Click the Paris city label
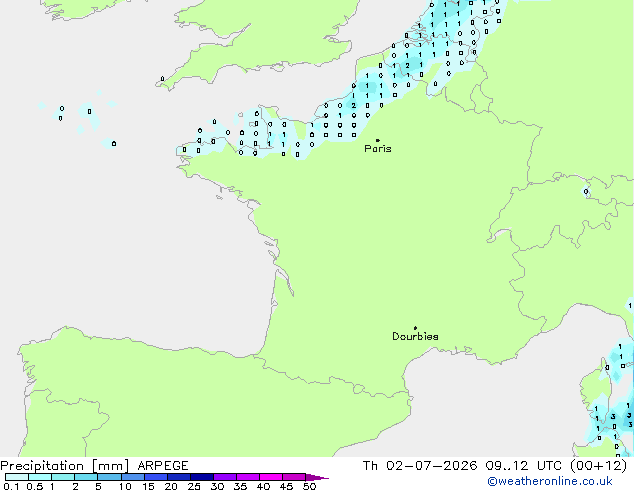Image resolution: width=634 pixels, height=490 pixels. (378, 148)
